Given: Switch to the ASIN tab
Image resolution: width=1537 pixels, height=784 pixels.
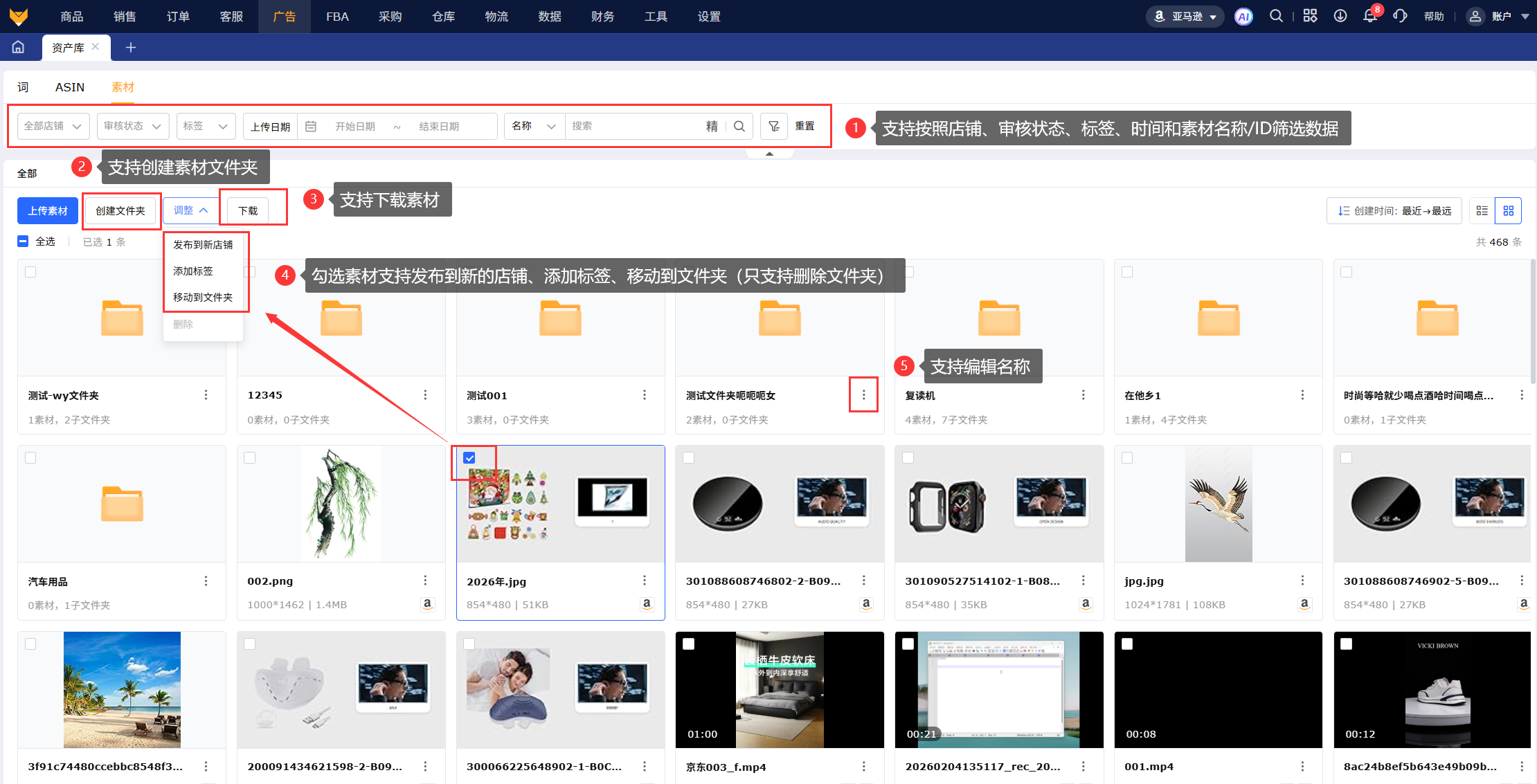Looking at the screenshot, I should (70, 87).
